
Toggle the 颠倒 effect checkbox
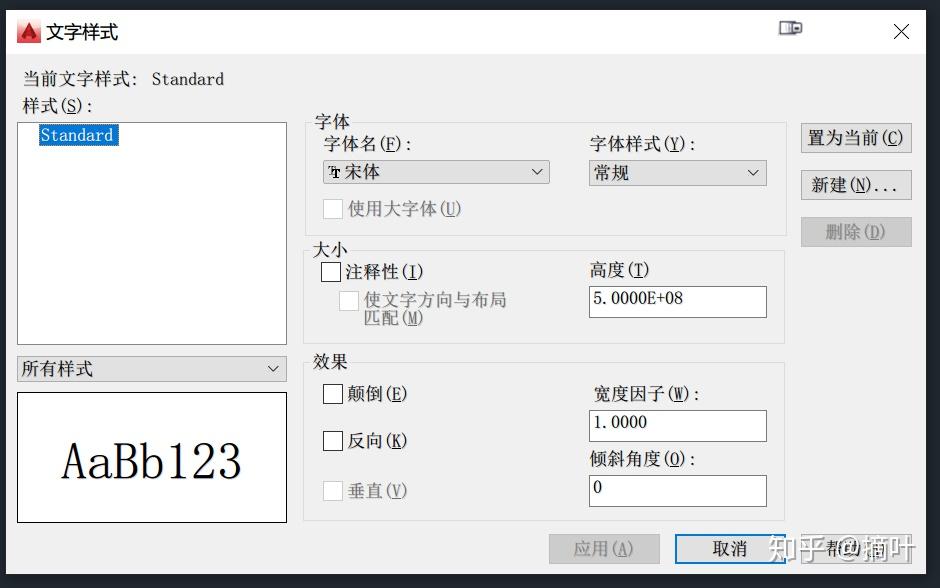333,394
